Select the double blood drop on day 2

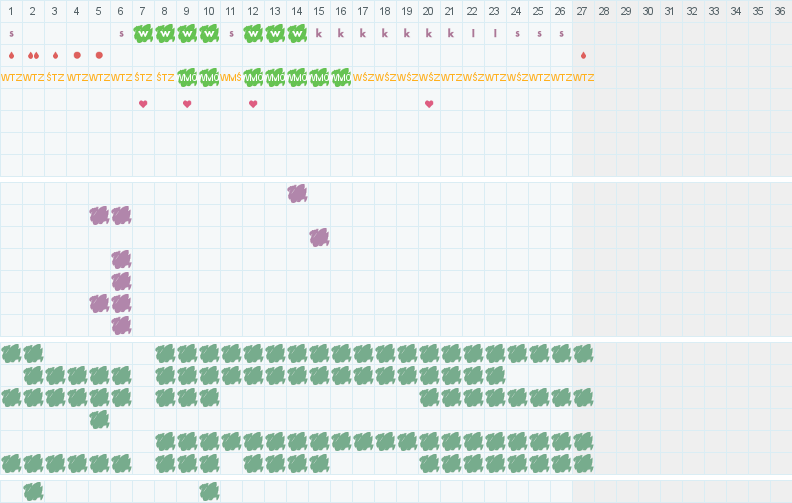[33, 56]
